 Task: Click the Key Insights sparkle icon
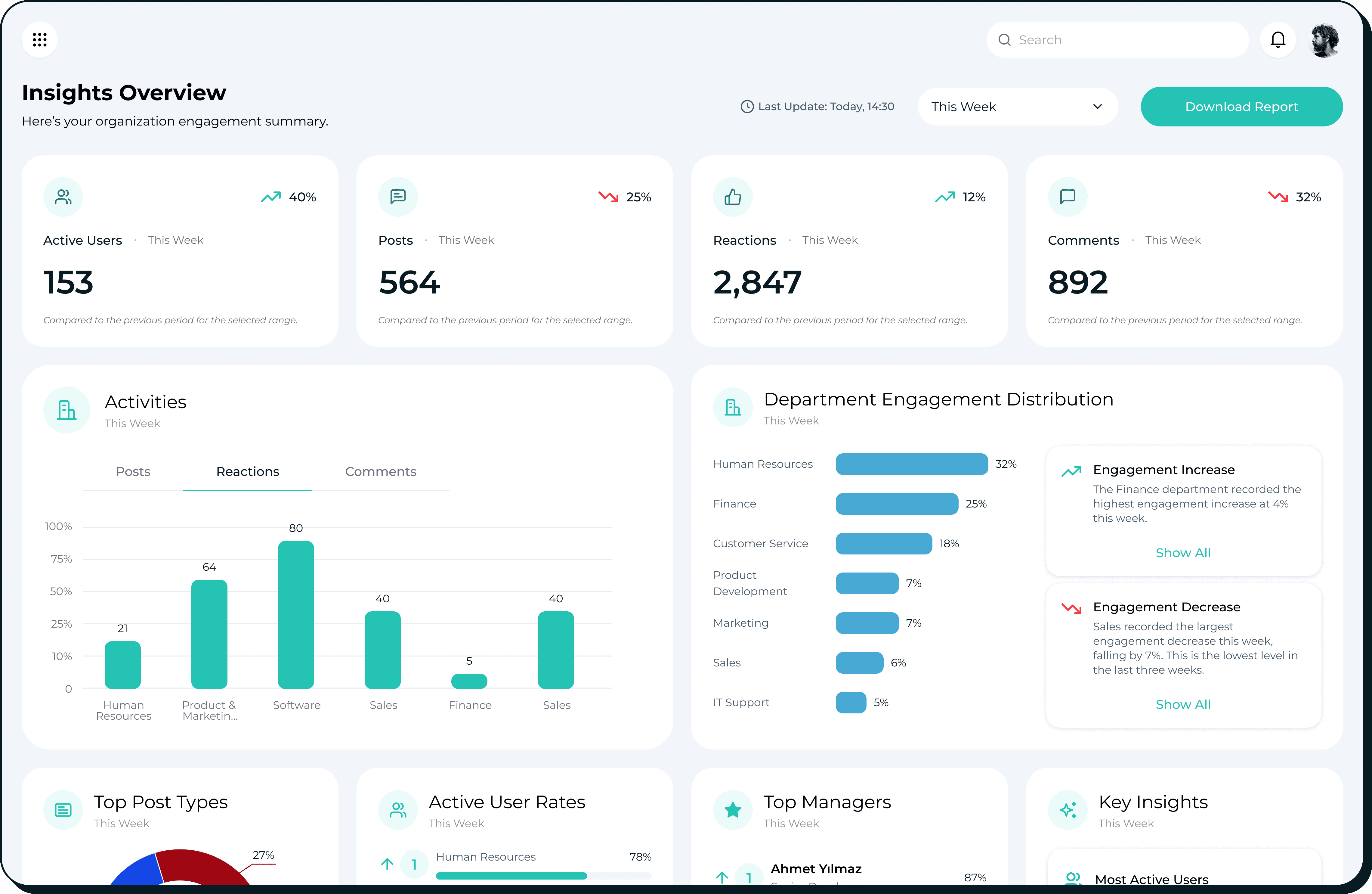(1067, 810)
